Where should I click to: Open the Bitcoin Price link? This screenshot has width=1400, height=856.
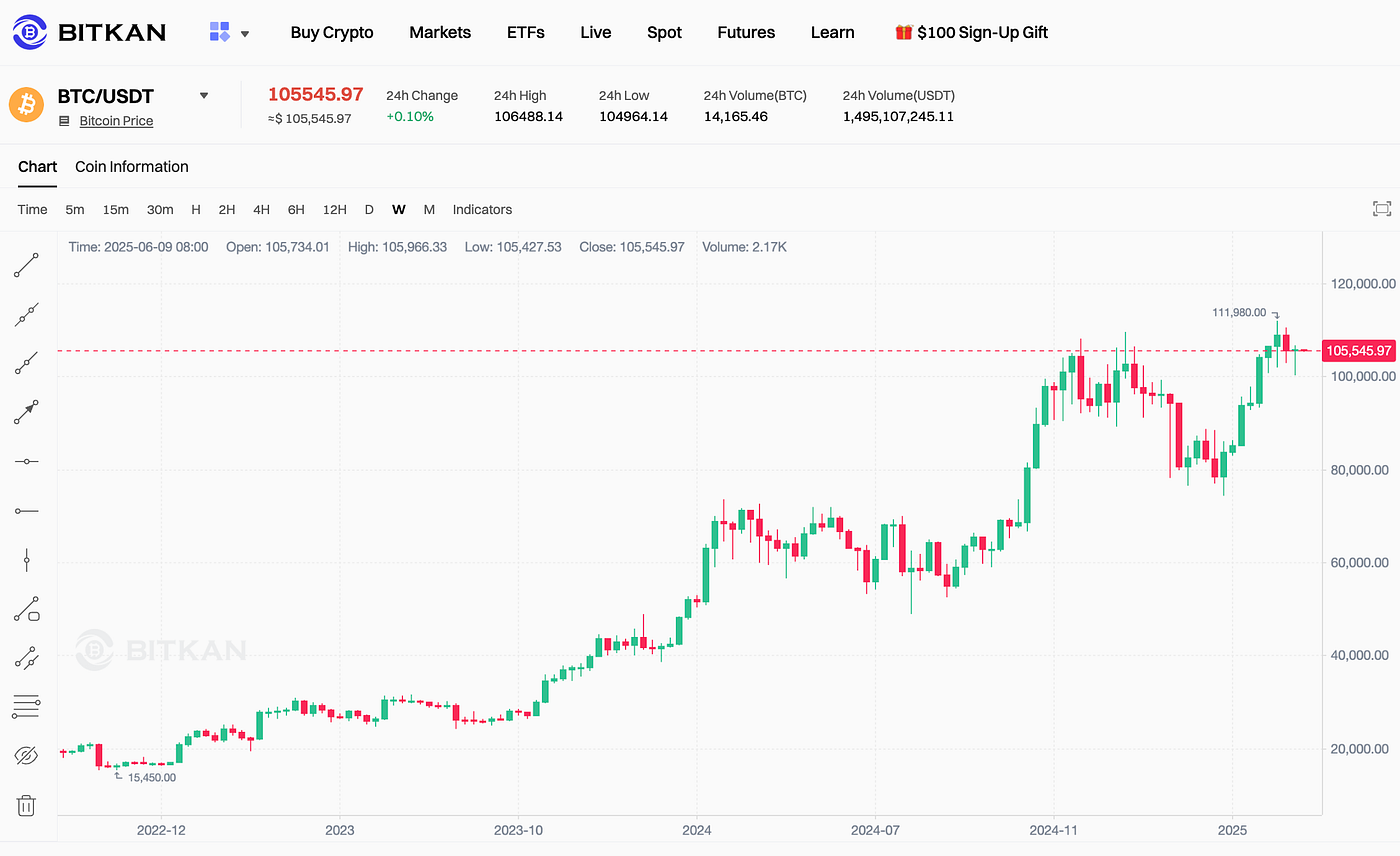[x=116, y=121]
